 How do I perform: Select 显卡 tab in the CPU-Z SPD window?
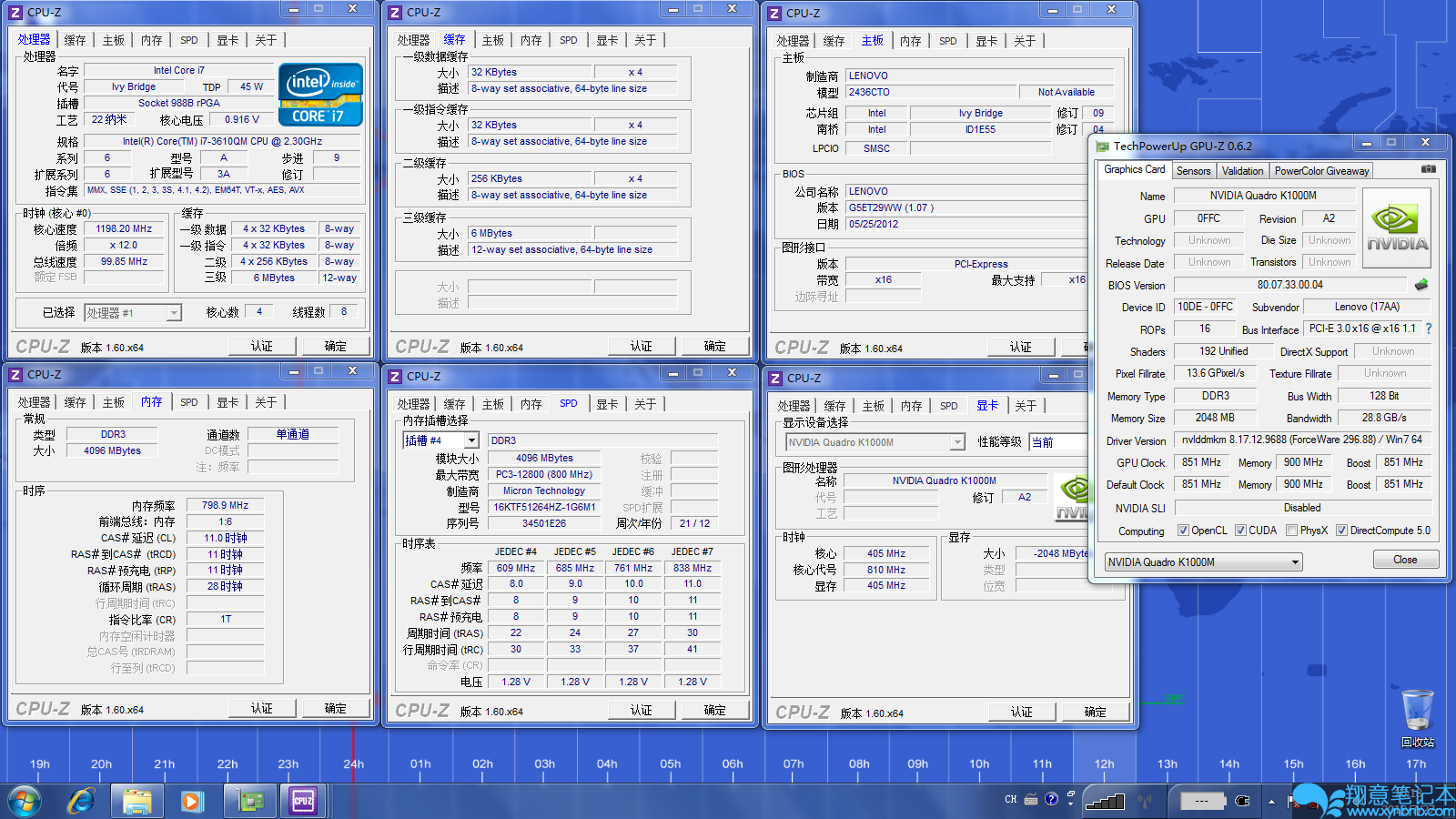point(607,404)
